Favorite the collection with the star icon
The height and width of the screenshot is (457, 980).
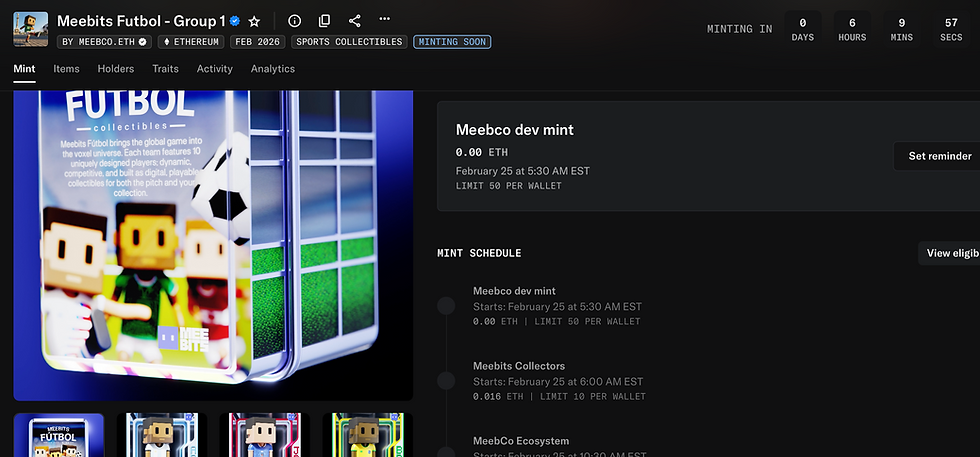(x=254, y=21)
